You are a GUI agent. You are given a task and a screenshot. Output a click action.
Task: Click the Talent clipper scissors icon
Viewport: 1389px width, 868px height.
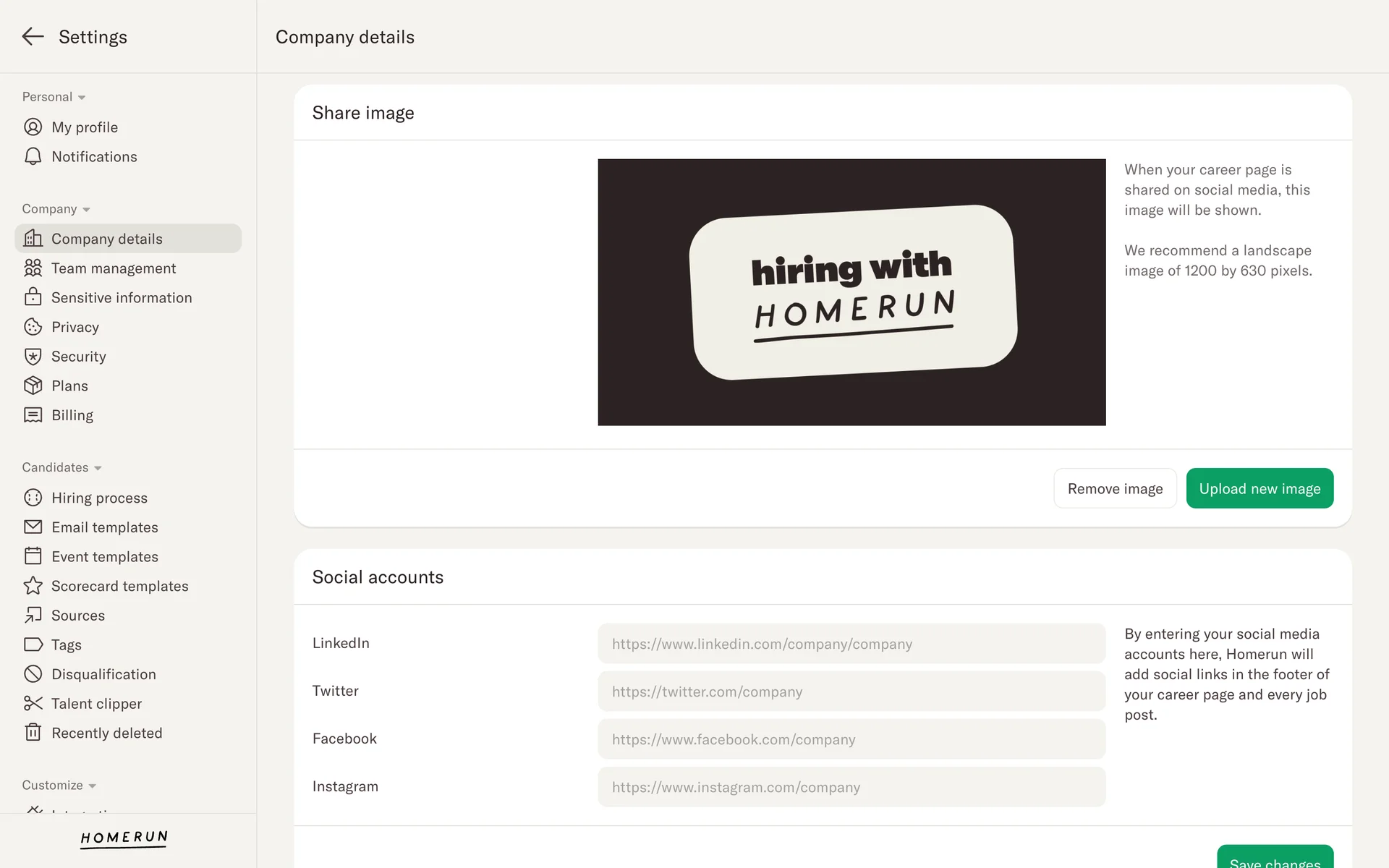coord(33,704)
